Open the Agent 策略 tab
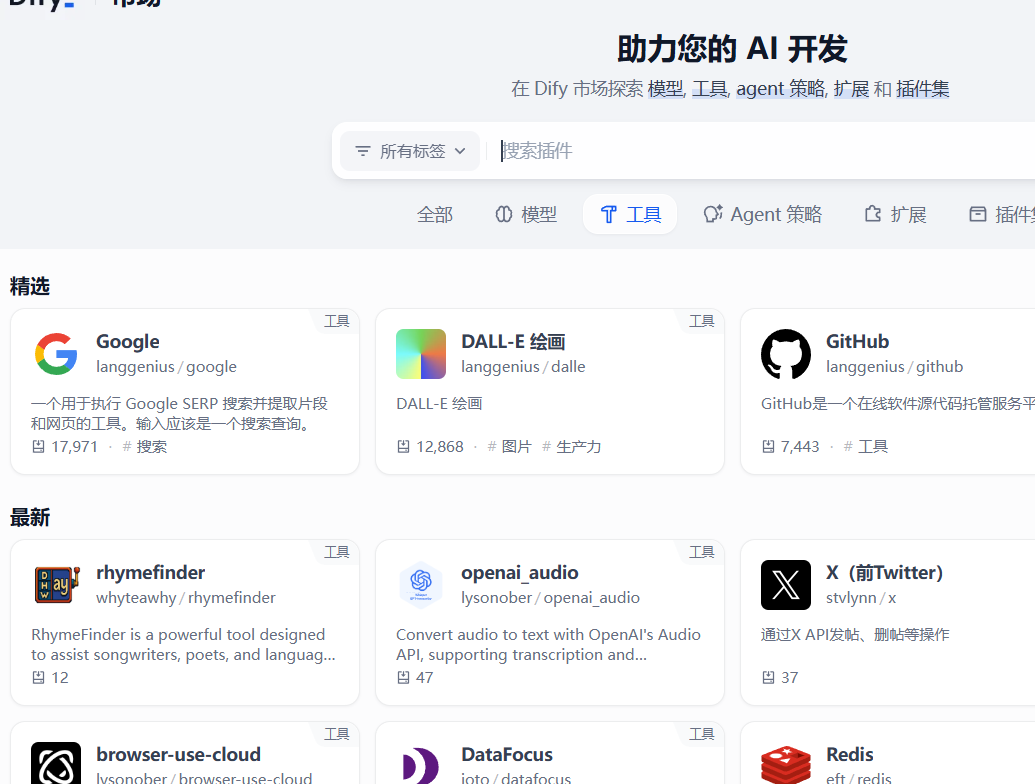Image resolution: width=1035 pixels, height=784 pixels. coord(762,214)
